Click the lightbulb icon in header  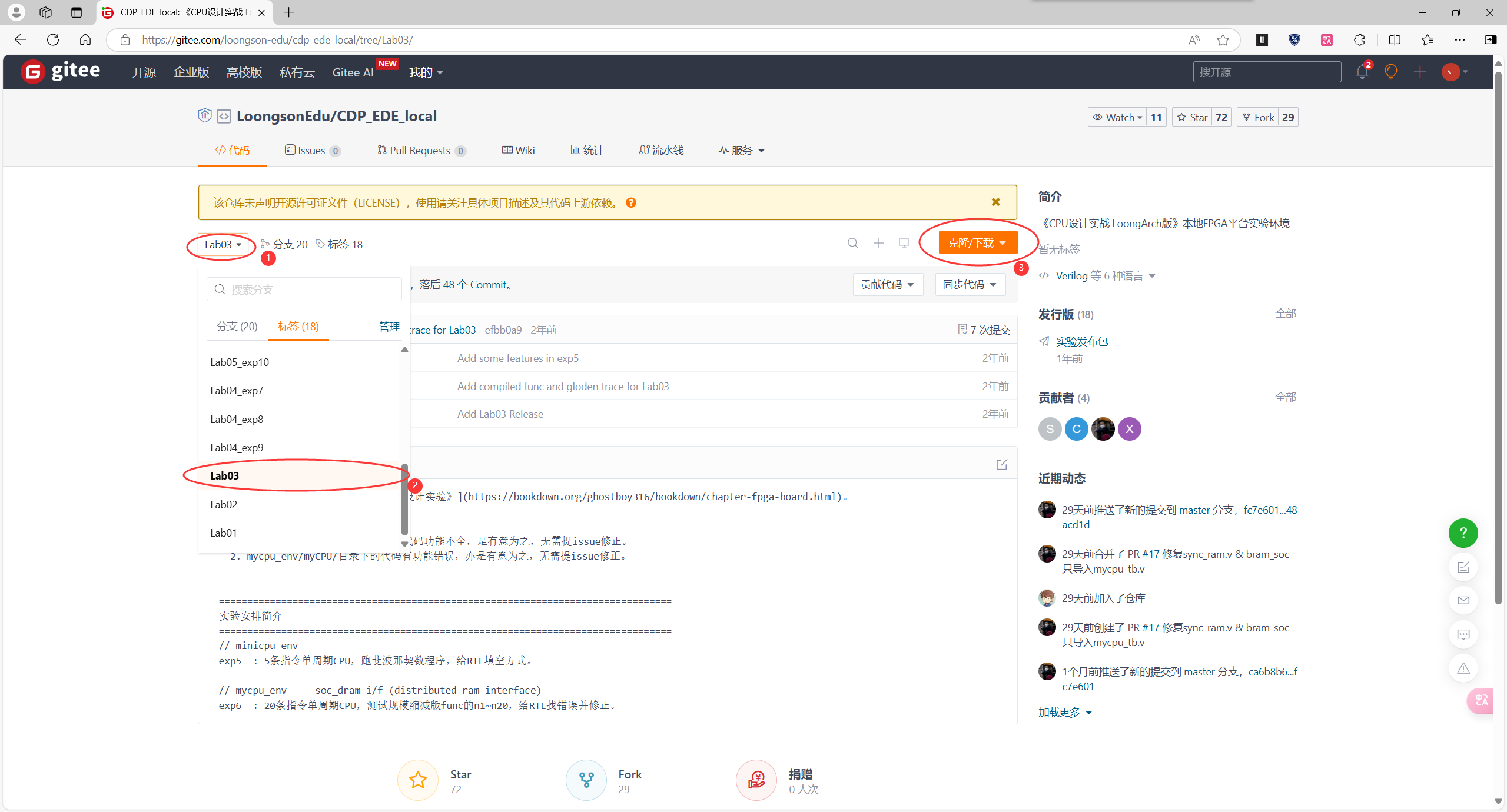tap(1391, 72)
